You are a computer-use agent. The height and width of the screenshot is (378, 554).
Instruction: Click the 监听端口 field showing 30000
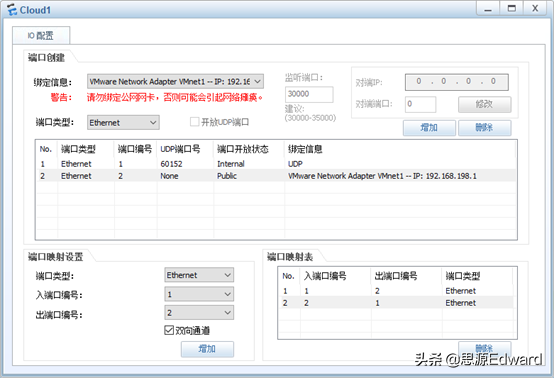click(x=309, y=94)
